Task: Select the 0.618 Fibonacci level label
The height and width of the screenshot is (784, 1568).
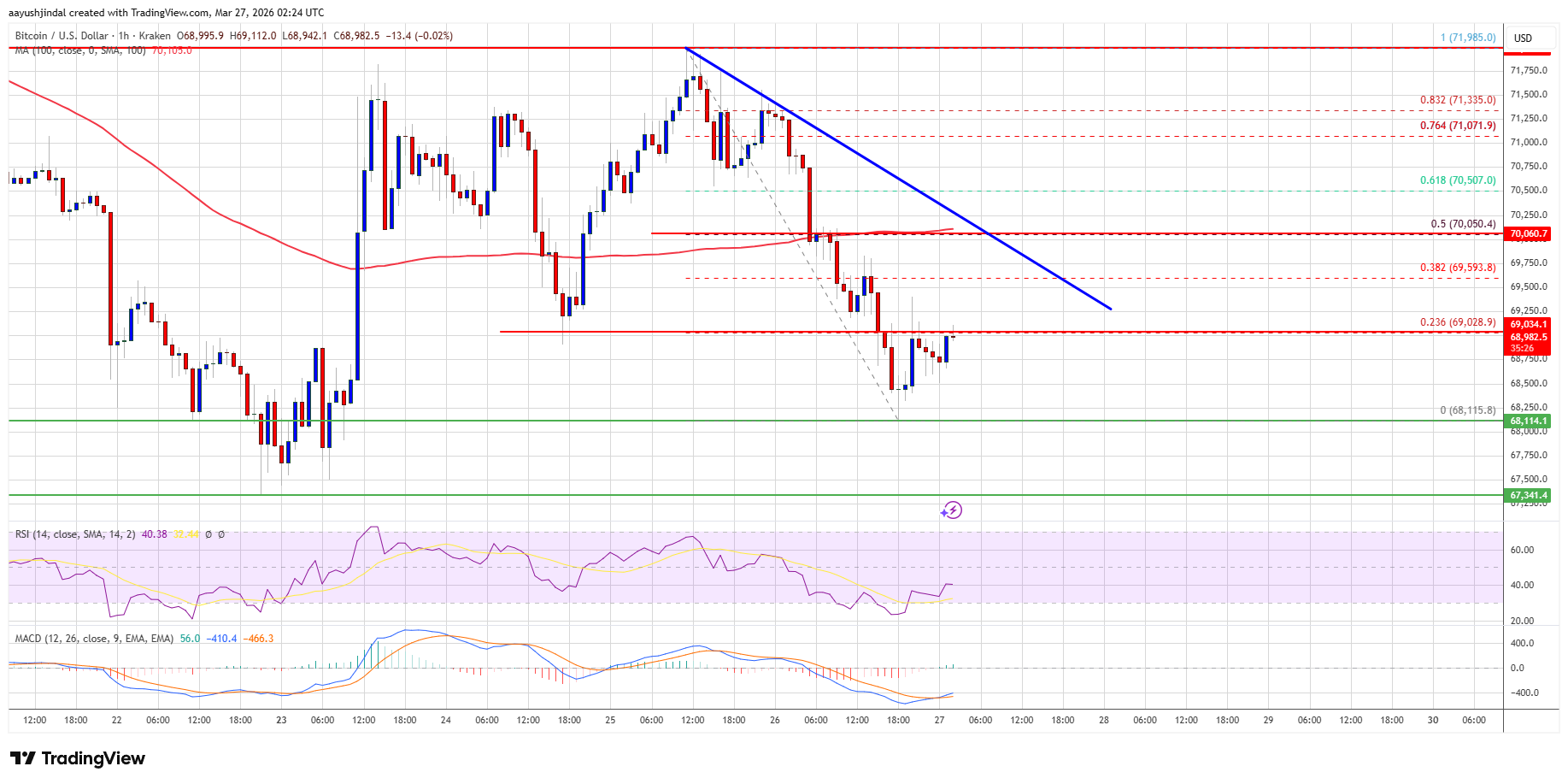Action: [x=1458, y=180]
